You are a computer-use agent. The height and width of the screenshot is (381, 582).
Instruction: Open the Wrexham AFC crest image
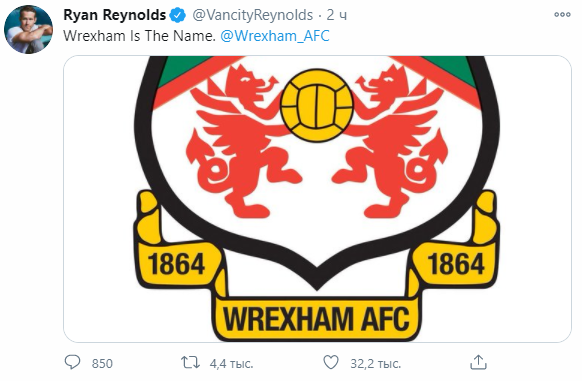[x=317, y=199]
